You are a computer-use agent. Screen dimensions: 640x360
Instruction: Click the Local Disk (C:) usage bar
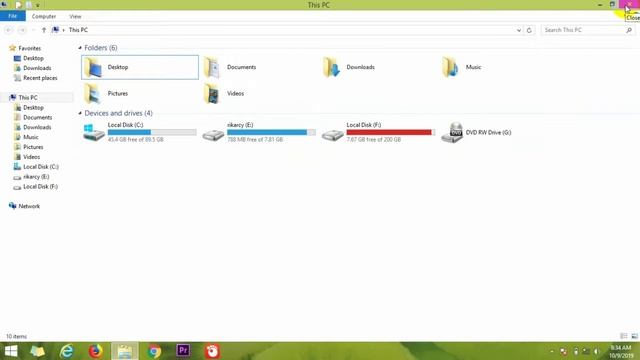coord(152,132)
